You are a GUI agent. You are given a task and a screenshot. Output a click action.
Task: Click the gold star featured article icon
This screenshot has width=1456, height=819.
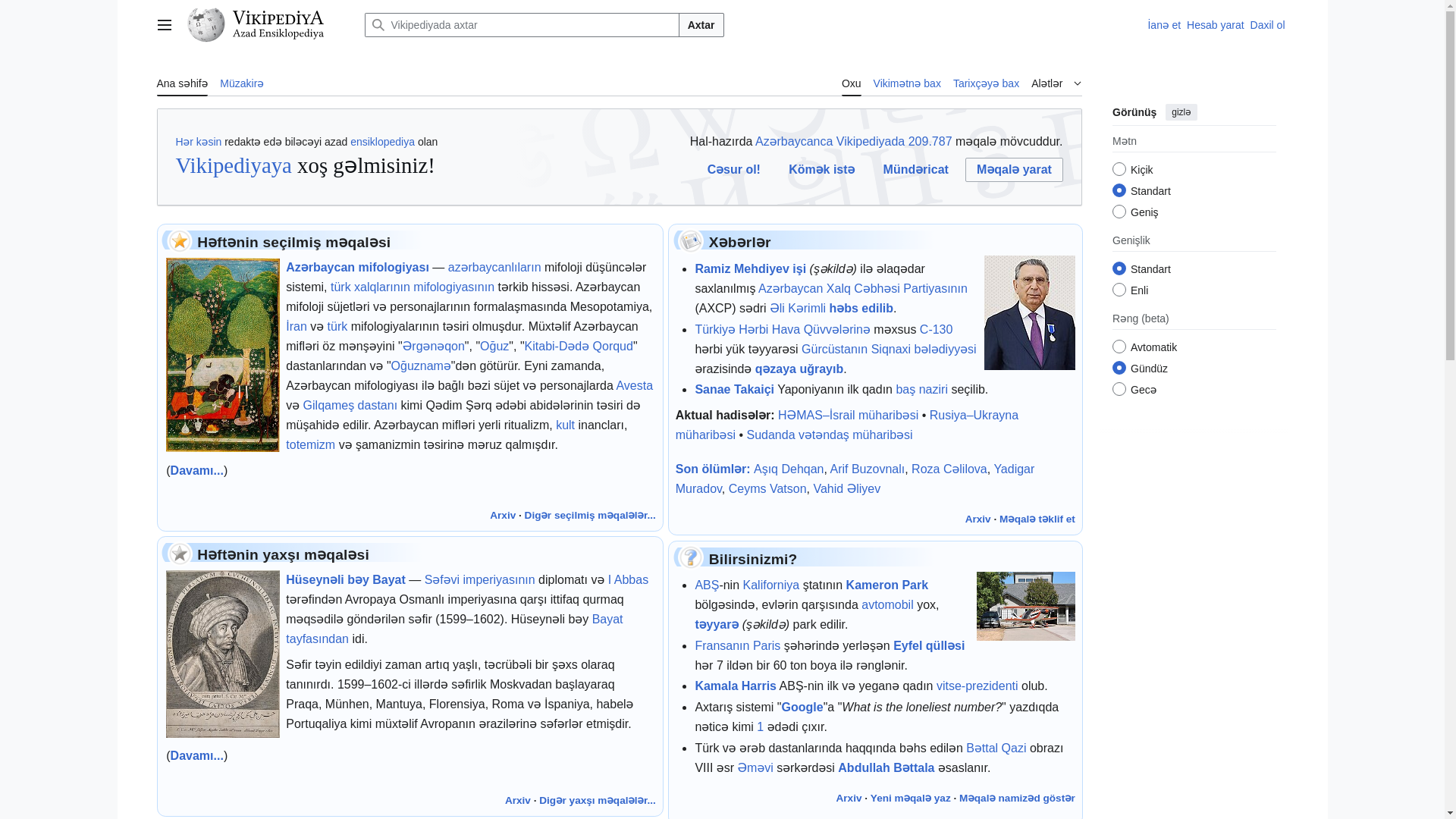coord(180,241)
